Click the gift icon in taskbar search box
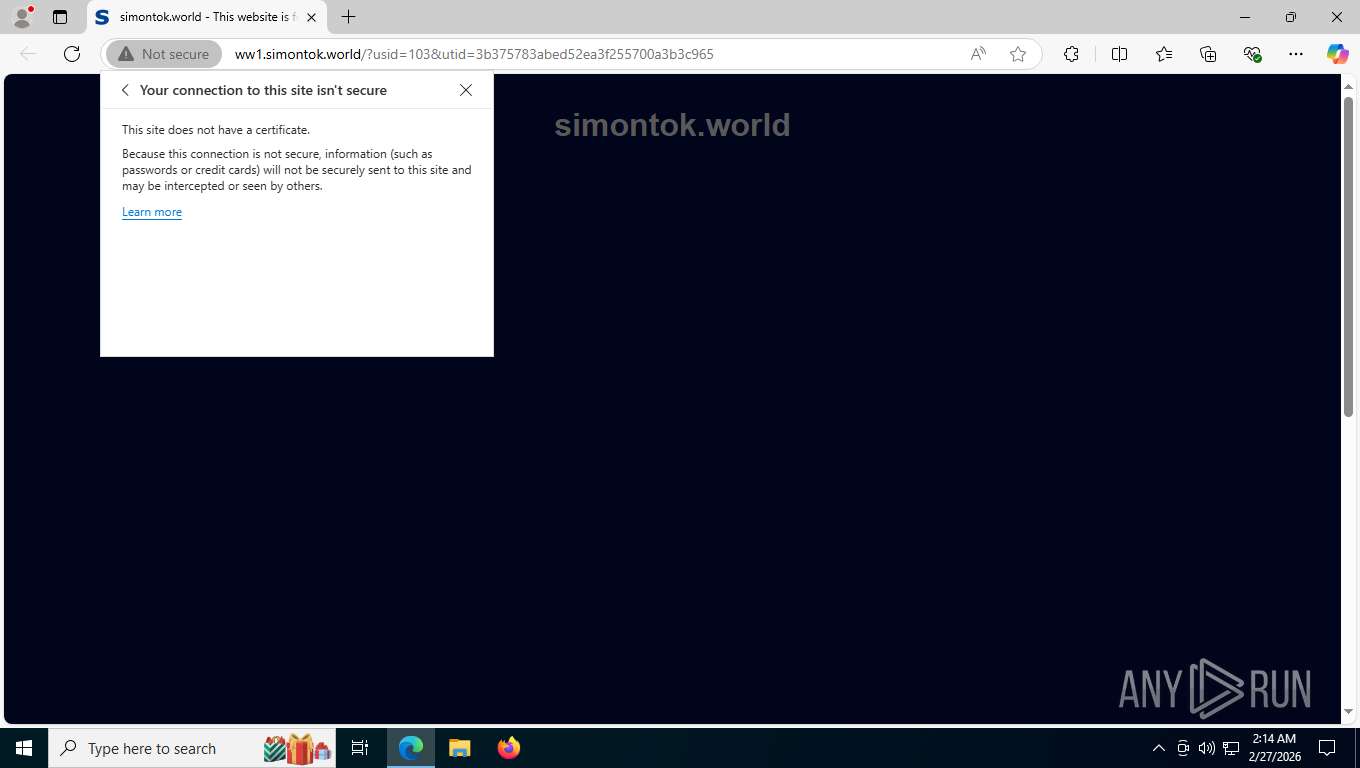This screenshot has height=768, width=1360. [298, 748]
